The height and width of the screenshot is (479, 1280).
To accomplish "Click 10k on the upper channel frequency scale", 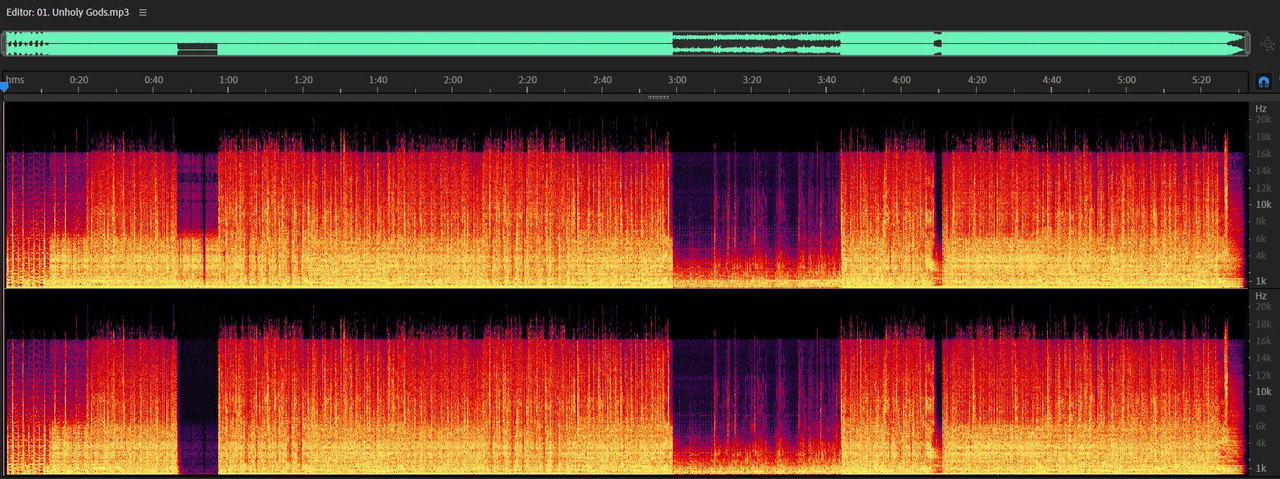I will point(1263,204).
